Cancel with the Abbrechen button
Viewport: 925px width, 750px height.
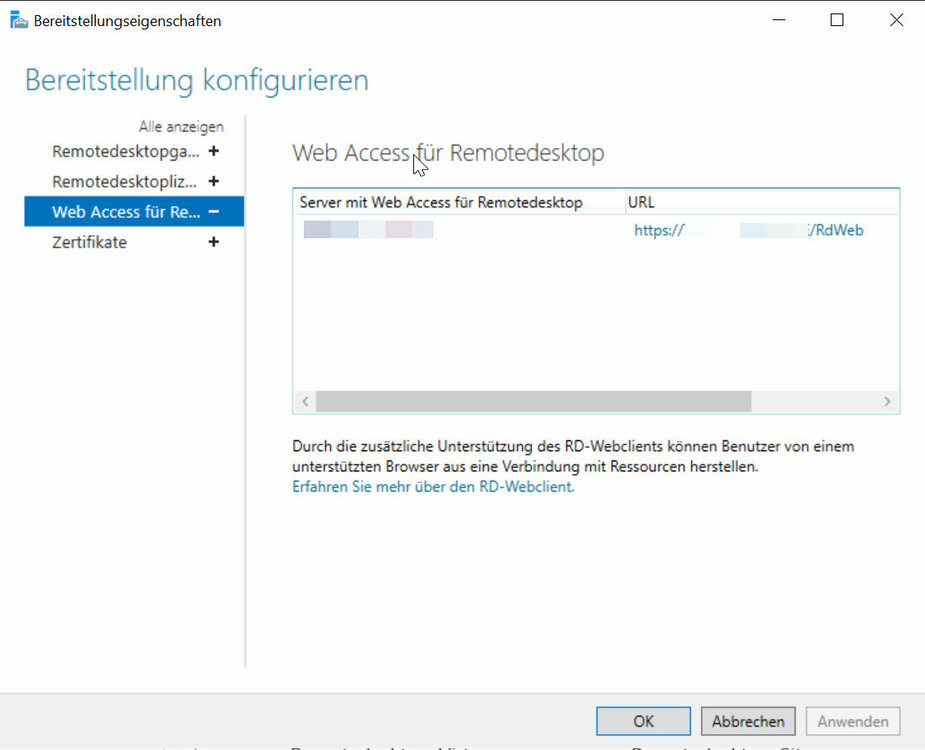[x=748, y=721]
